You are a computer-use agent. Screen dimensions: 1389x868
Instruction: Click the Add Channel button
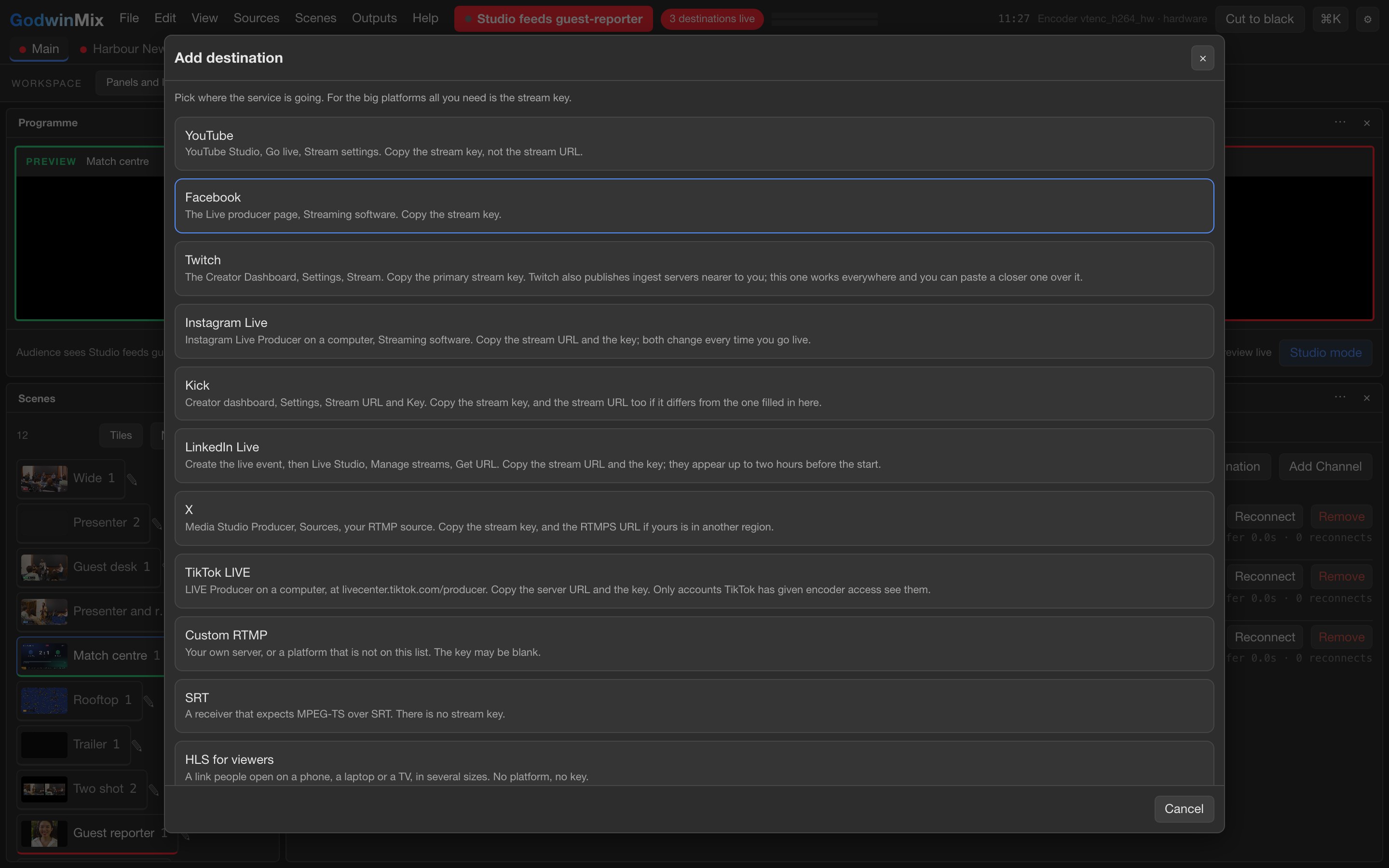[1325, 466]
